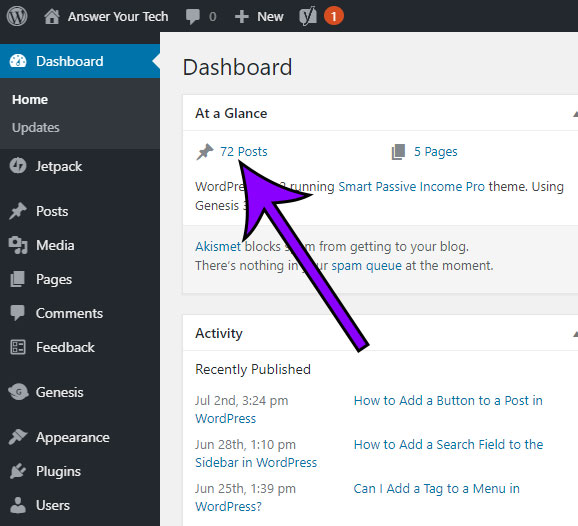Open the Updates submenu item
Screen dimensions: 578x526
(x=35, y=128)
